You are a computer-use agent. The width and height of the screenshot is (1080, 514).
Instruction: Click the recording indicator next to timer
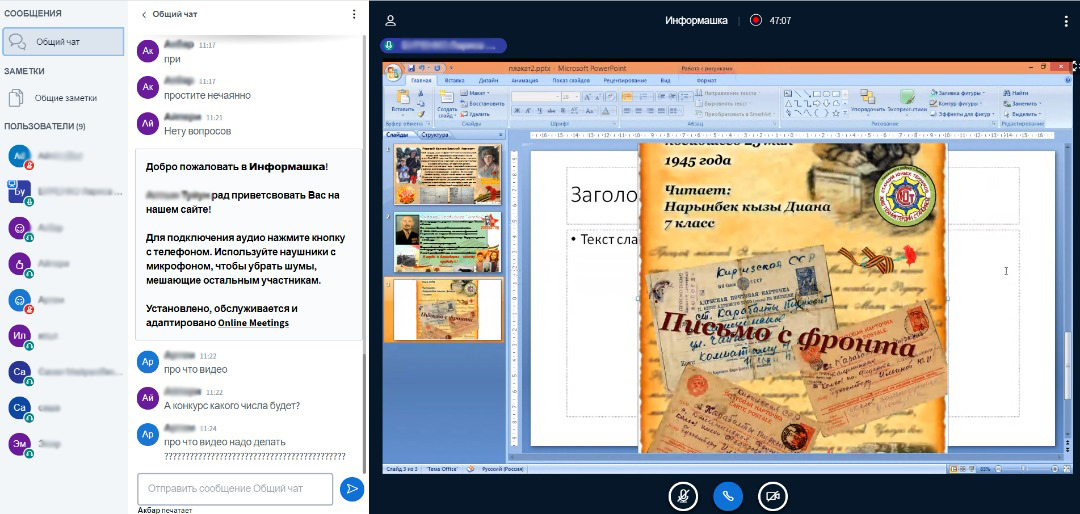coord(756,20)
